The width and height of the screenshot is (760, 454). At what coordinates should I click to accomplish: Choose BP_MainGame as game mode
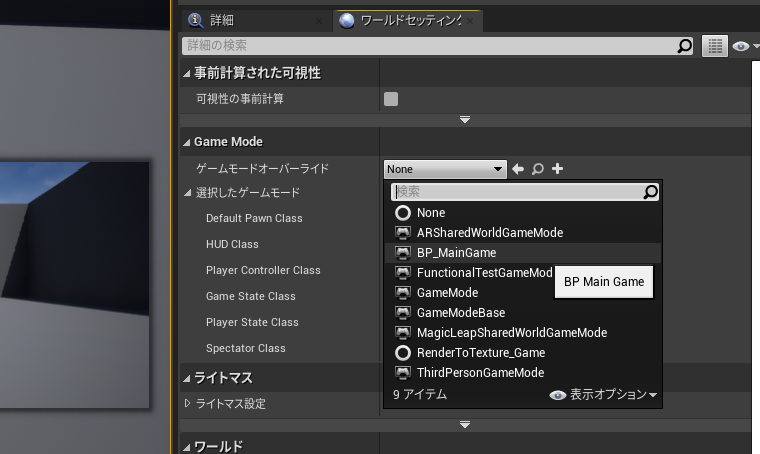(523, 252)
